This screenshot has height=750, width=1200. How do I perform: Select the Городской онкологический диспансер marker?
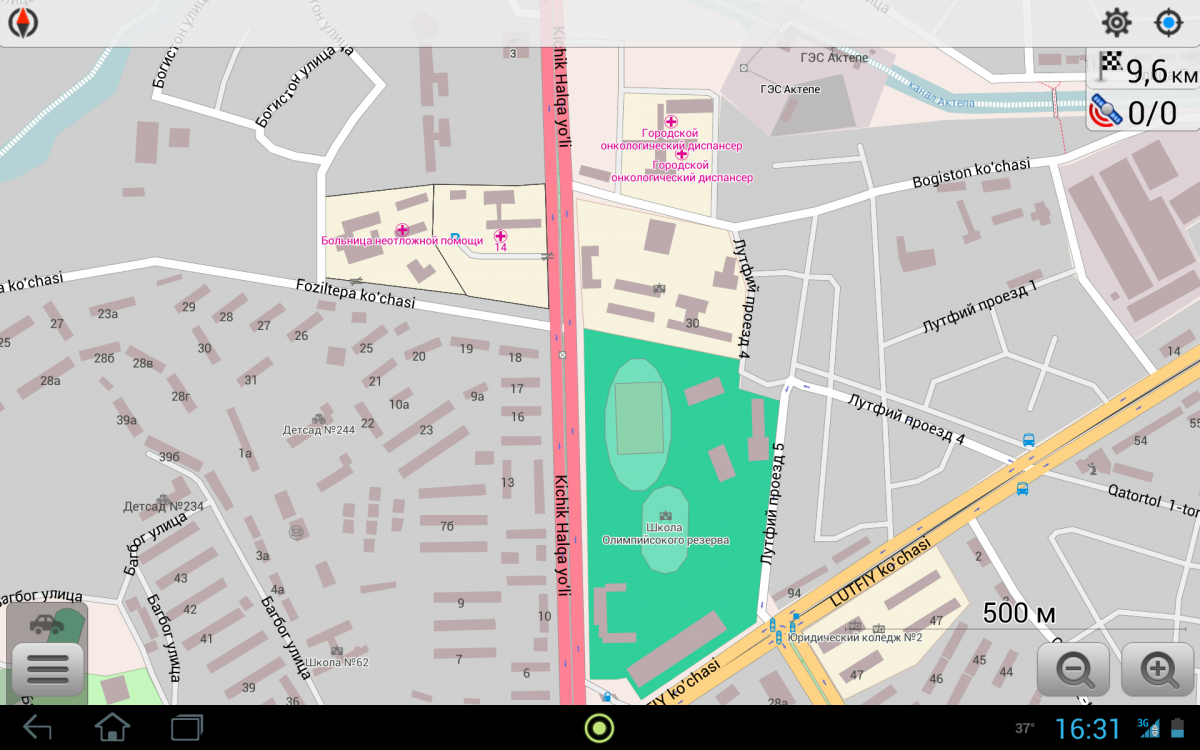pos(671,122)
